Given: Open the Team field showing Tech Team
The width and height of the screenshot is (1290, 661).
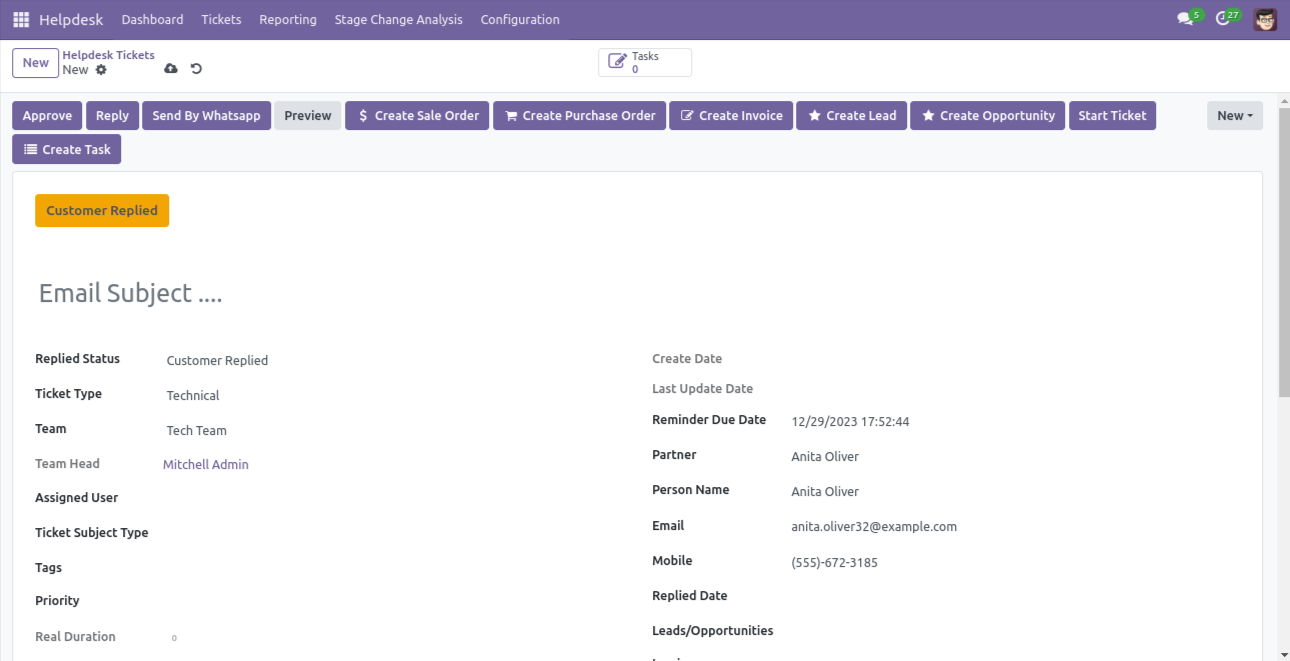Looking at the screenshot, I should [x=395, y=431].
